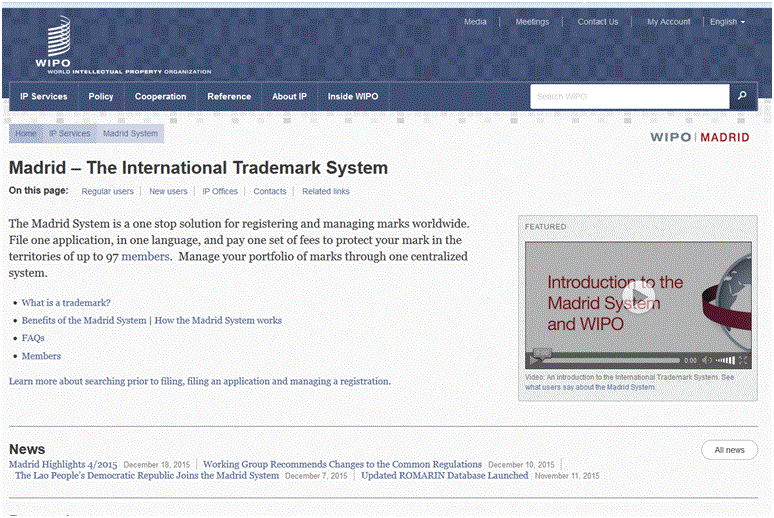
Task: Open 'Updated ROMARIN Database Launched' news item
Action: [445, 476]
